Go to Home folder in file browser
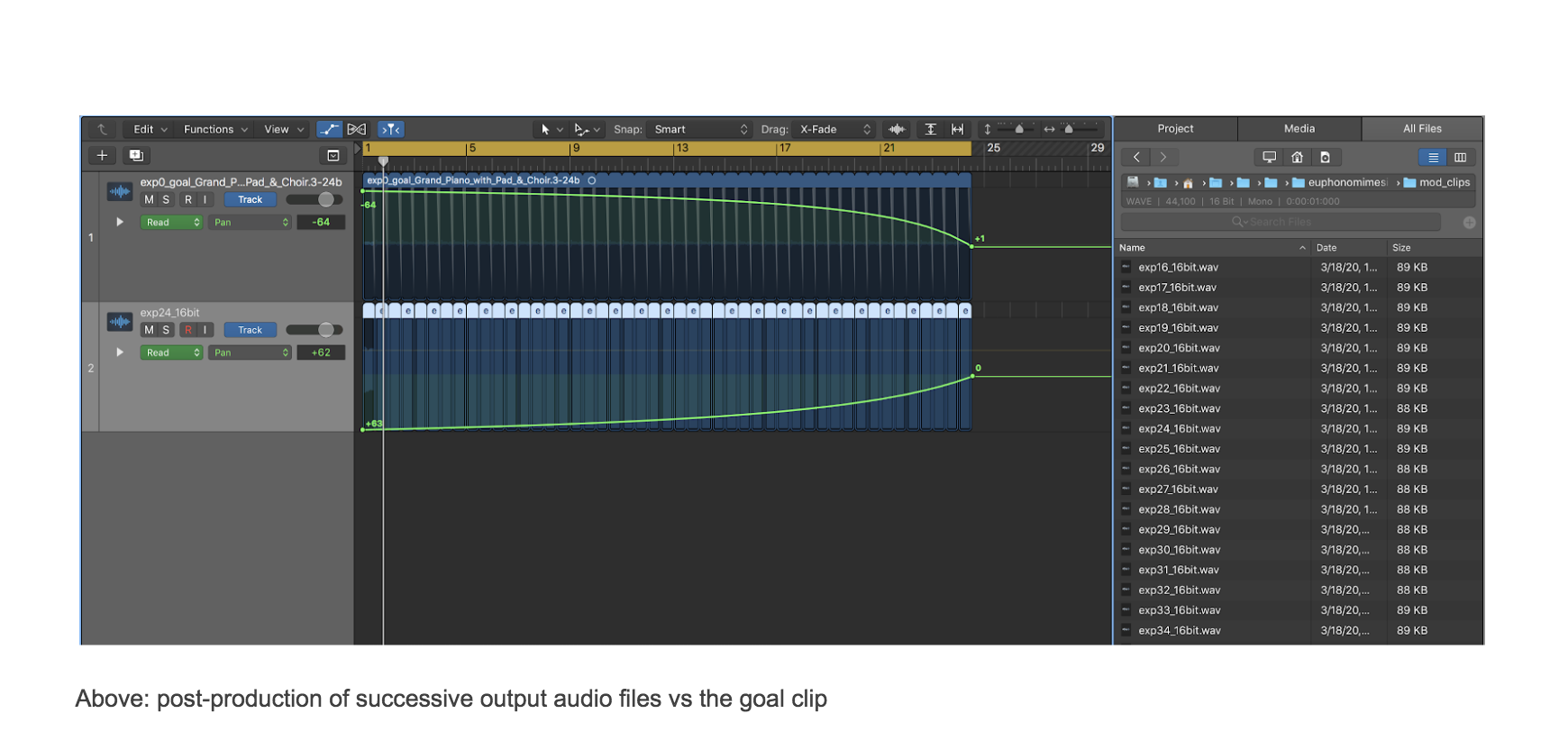The width and height of the screenshot is (1568, 732). click(x=1297, y=158)
